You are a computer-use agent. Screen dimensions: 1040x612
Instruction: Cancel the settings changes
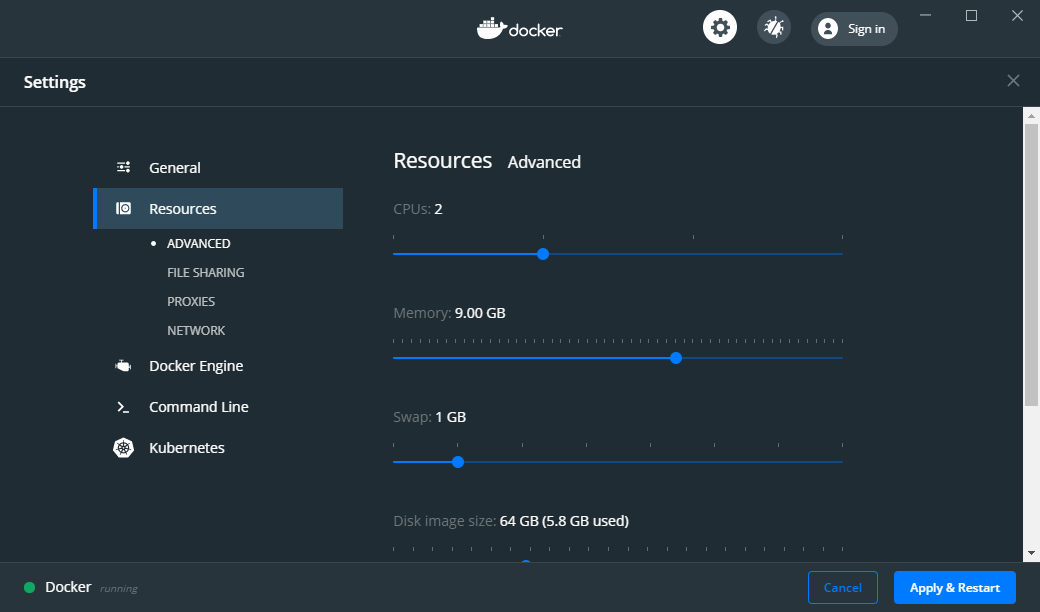pyautogui.click(x=842, y=587)
